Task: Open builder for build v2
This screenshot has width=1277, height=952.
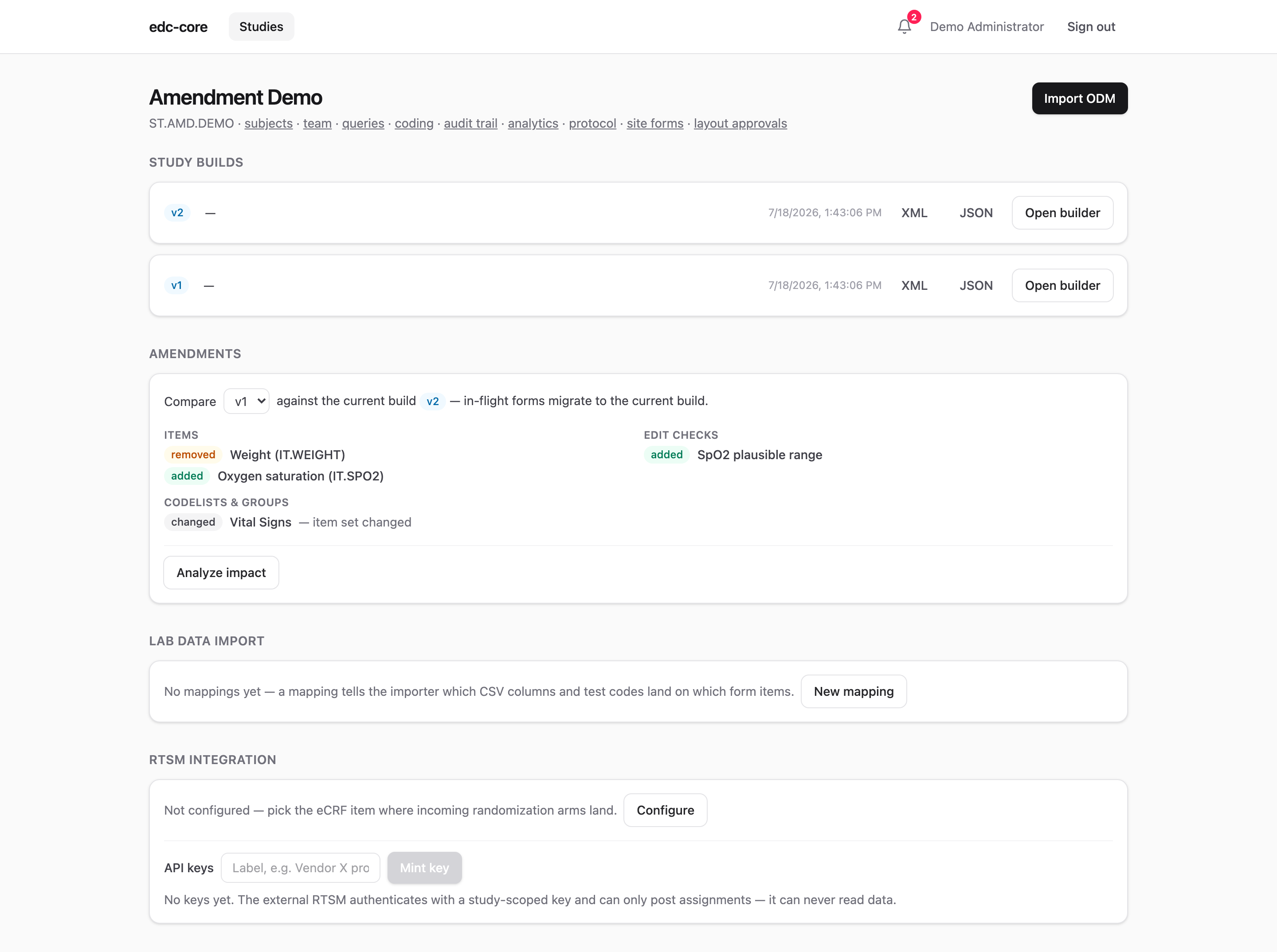Action: click(x=1062, y=213)
